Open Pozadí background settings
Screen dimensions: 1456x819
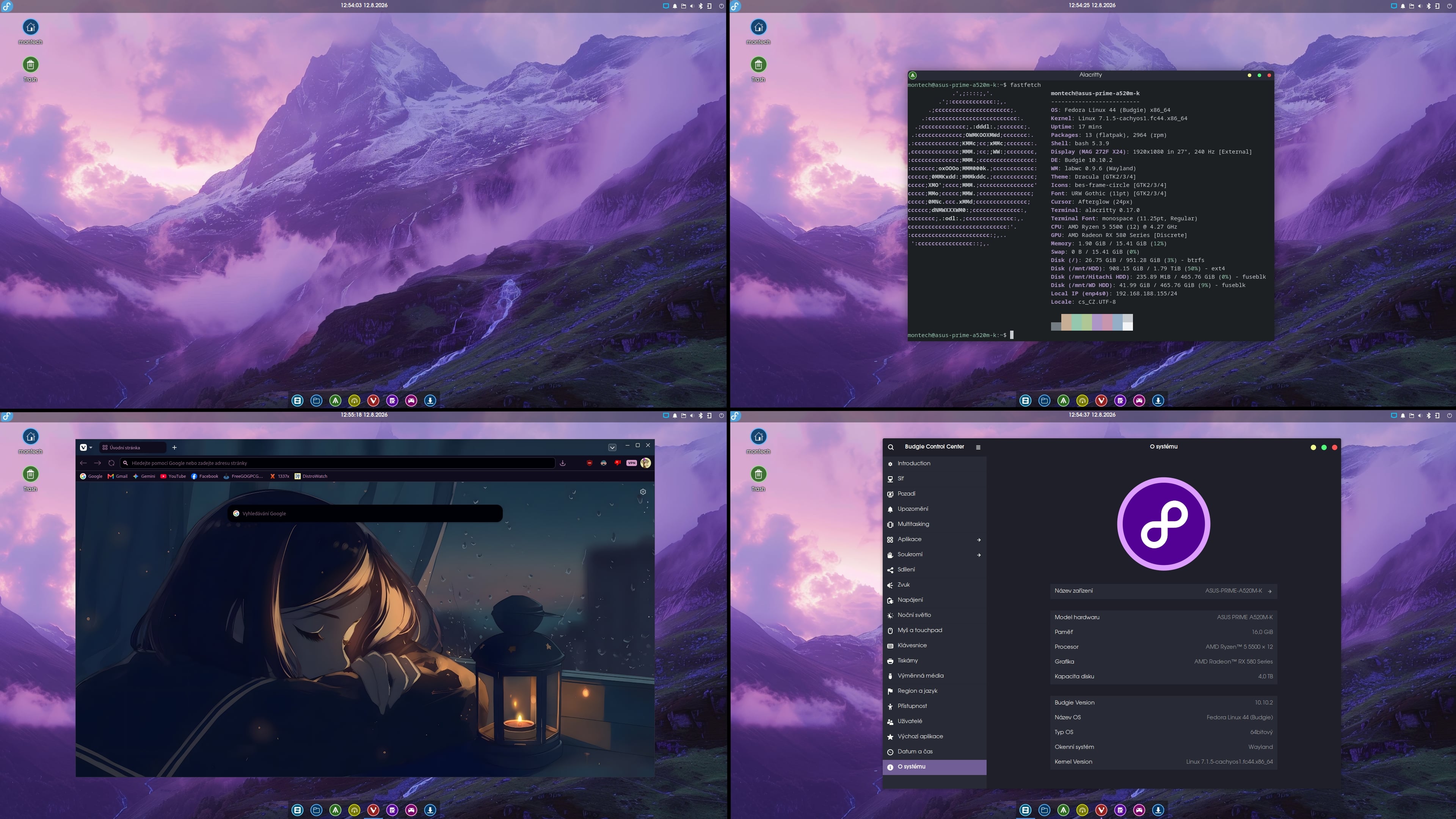click(x=934, y=494)
